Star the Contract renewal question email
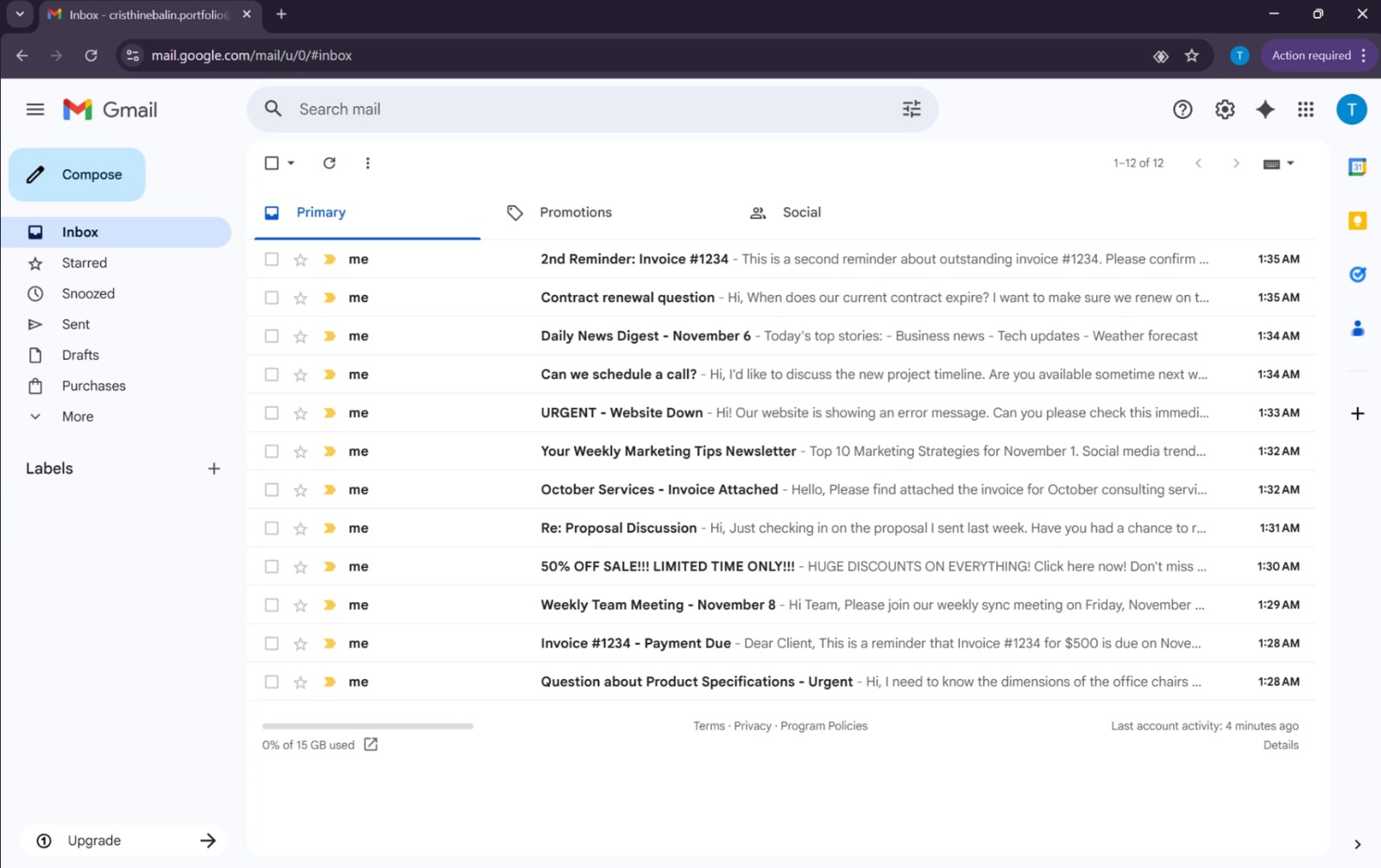The height and width of the screenshot is (868, 1381). click(300, 298)
